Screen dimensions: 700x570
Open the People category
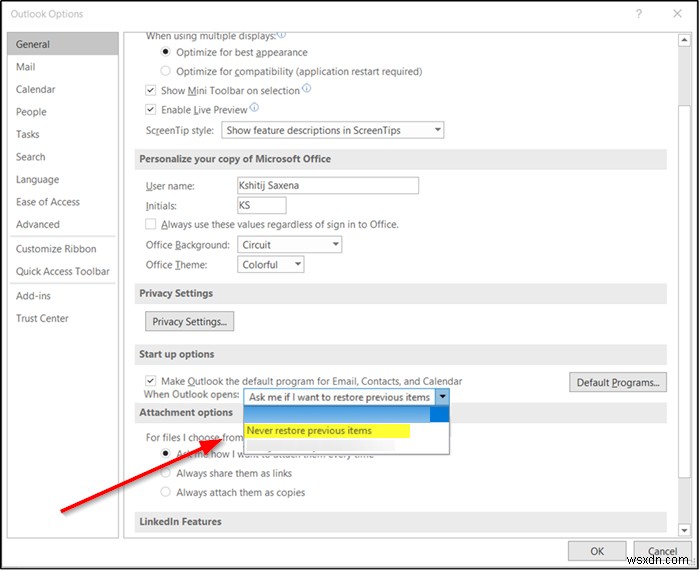(63, 112)
